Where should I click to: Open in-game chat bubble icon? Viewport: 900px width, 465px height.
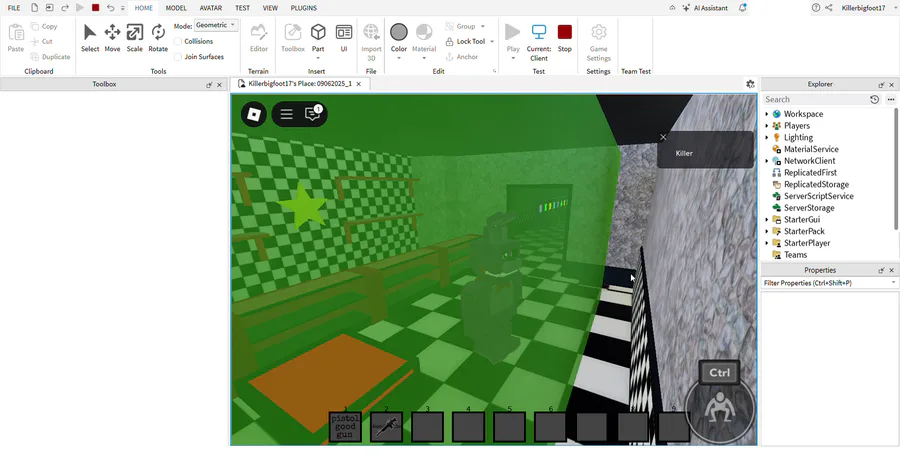click(x=312, y=114)
